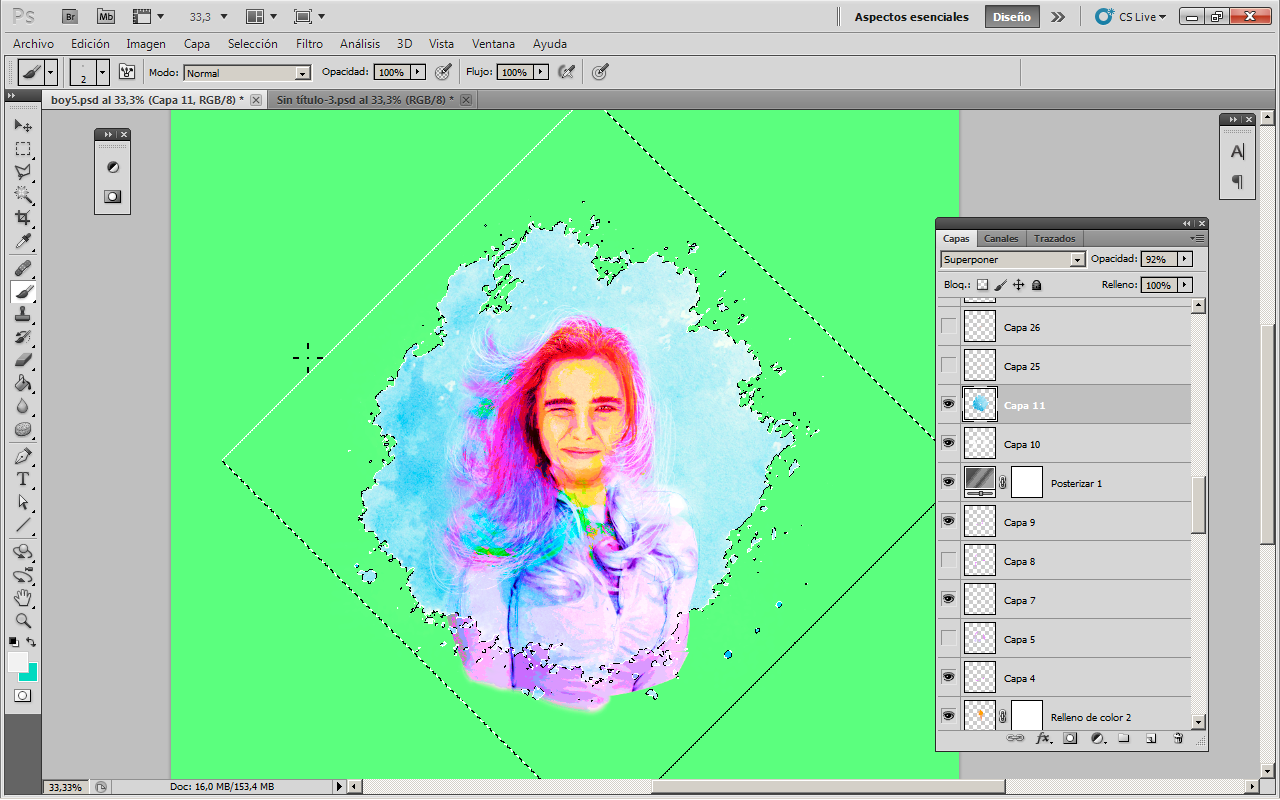Select the 3D Camera Orbit tool

(22, 575)
